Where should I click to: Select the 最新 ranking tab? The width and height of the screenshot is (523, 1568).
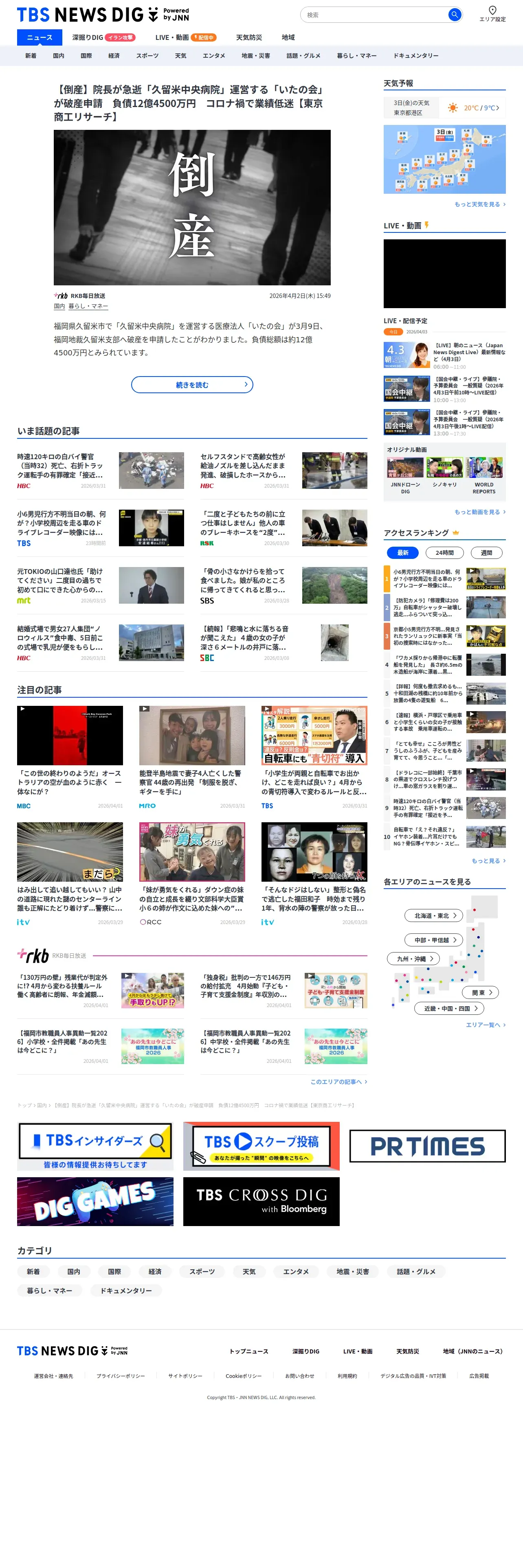click(402, 553)
